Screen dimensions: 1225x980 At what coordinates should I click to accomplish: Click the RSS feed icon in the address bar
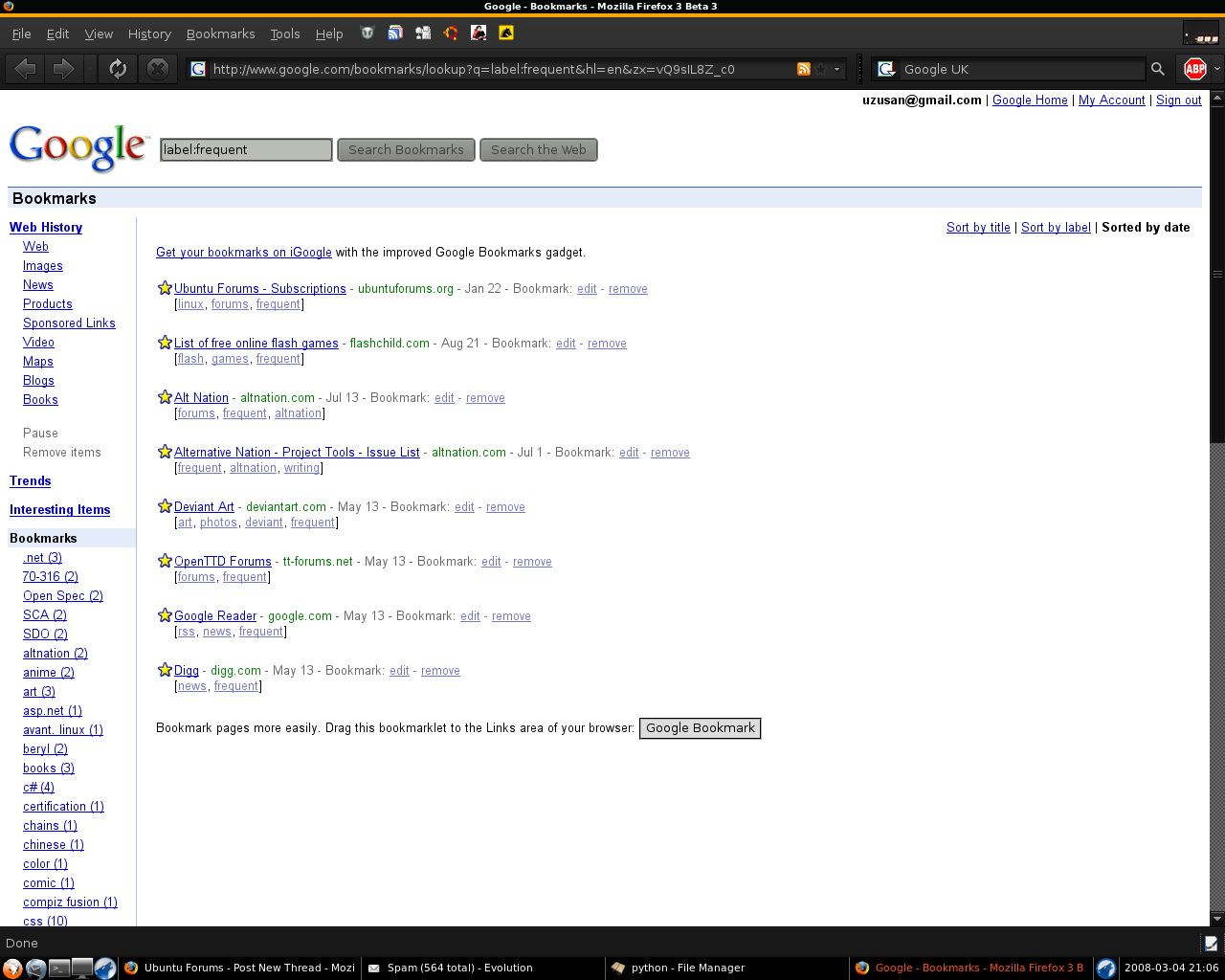click(x=804, y=69)
